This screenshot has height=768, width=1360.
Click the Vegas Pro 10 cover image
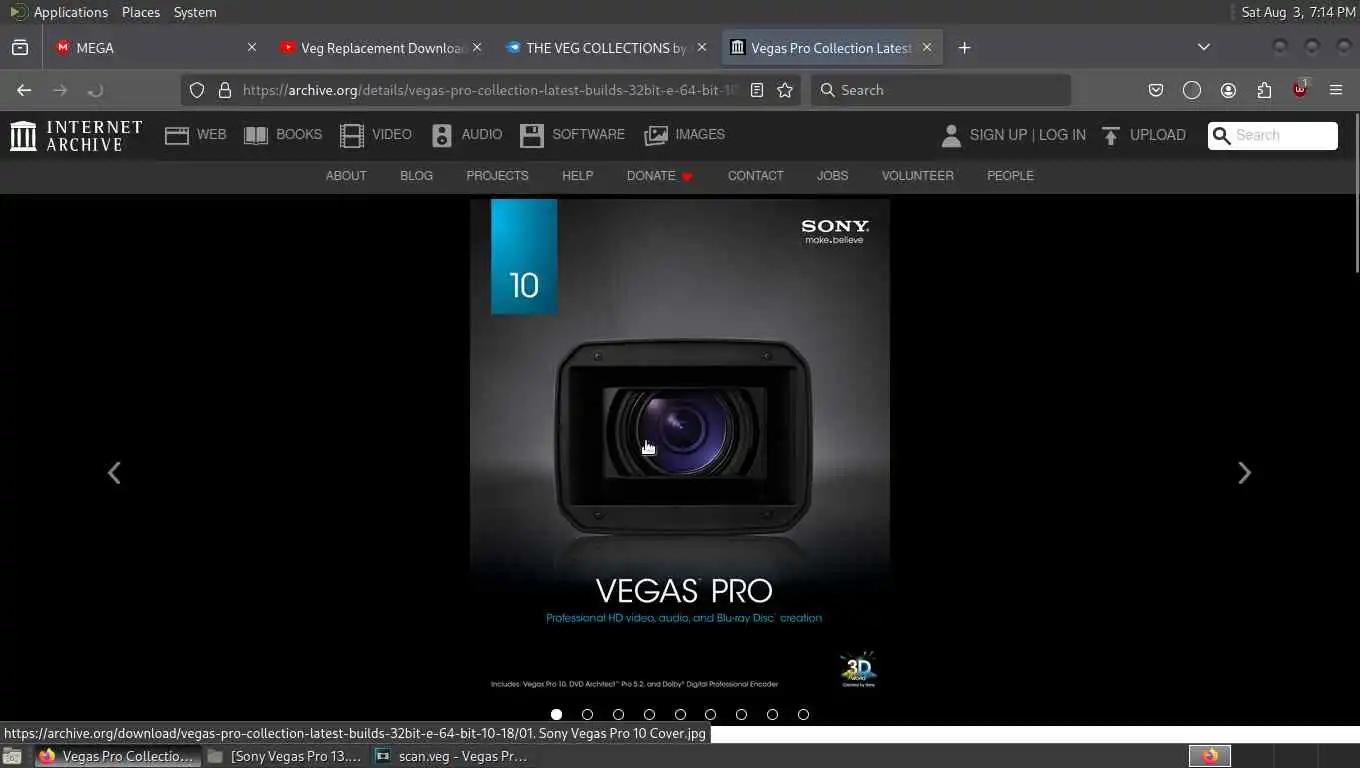(680, 447)
